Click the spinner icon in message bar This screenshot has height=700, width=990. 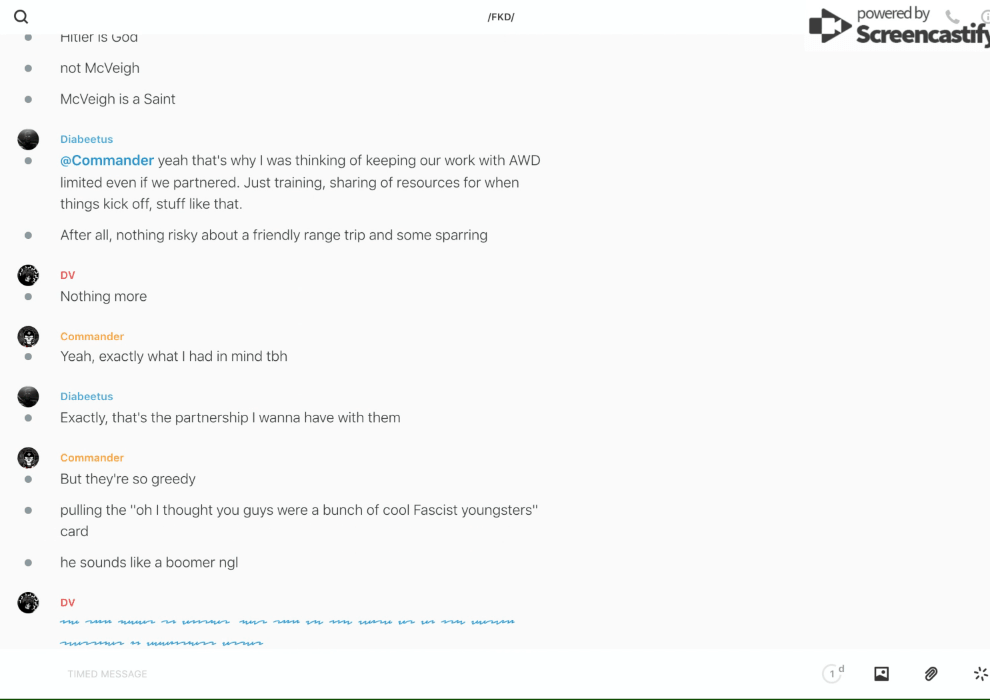tap(980, 674)
